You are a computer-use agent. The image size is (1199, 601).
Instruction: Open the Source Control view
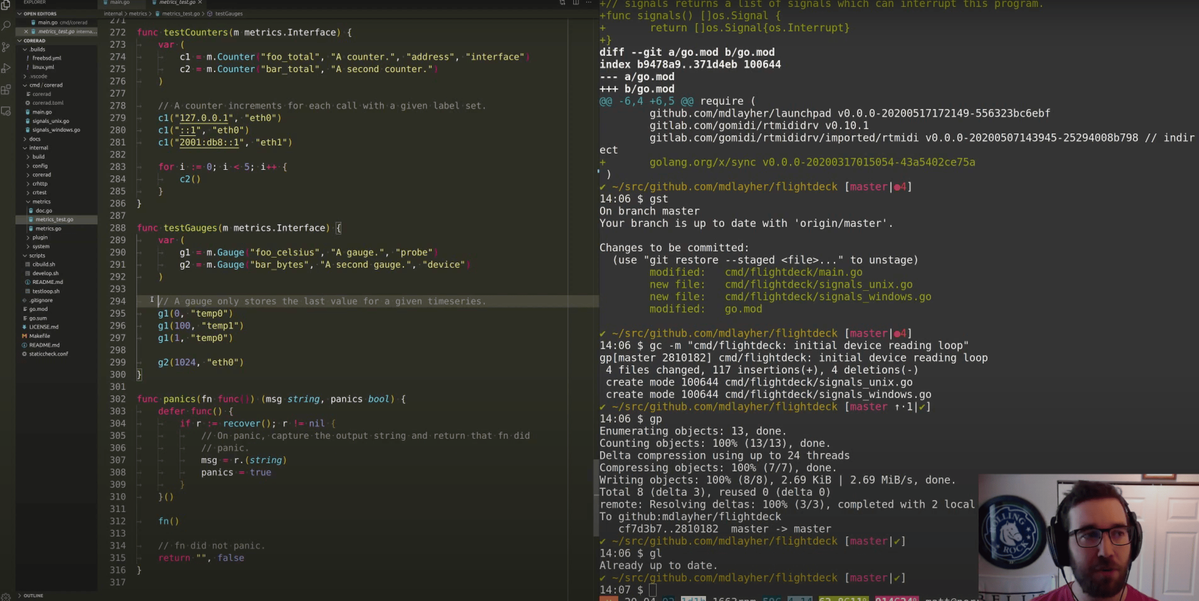6,47
